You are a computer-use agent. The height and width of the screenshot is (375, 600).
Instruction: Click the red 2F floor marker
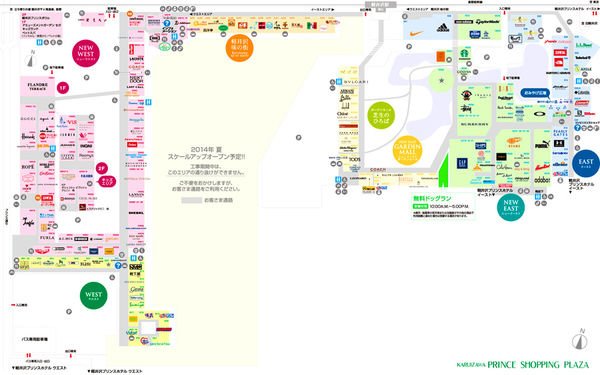click(101, 168)
